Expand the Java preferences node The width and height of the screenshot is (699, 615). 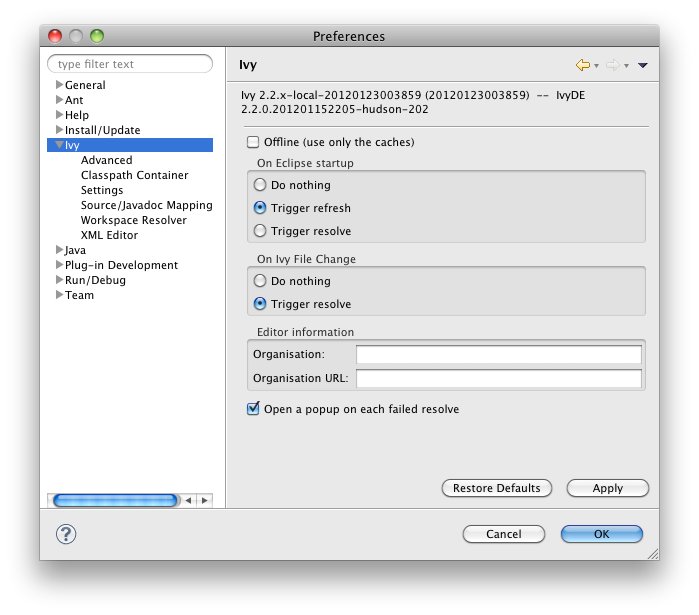[x=60, y=250]
